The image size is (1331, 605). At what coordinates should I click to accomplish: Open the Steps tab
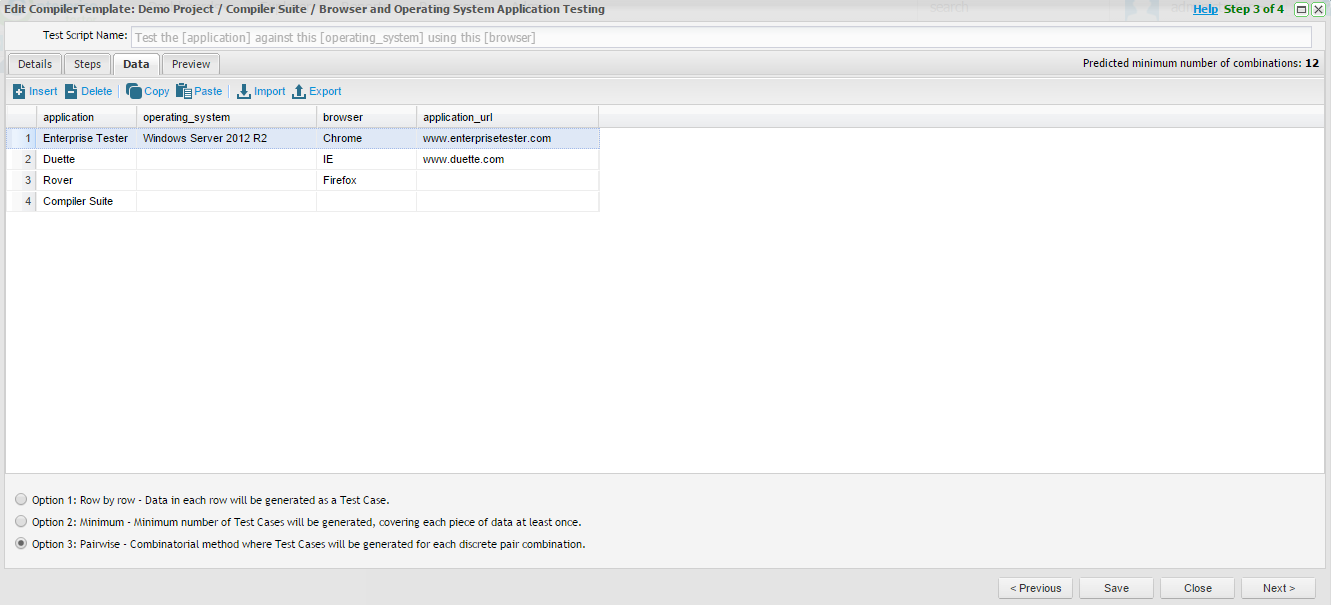click(x=88, y=64)
